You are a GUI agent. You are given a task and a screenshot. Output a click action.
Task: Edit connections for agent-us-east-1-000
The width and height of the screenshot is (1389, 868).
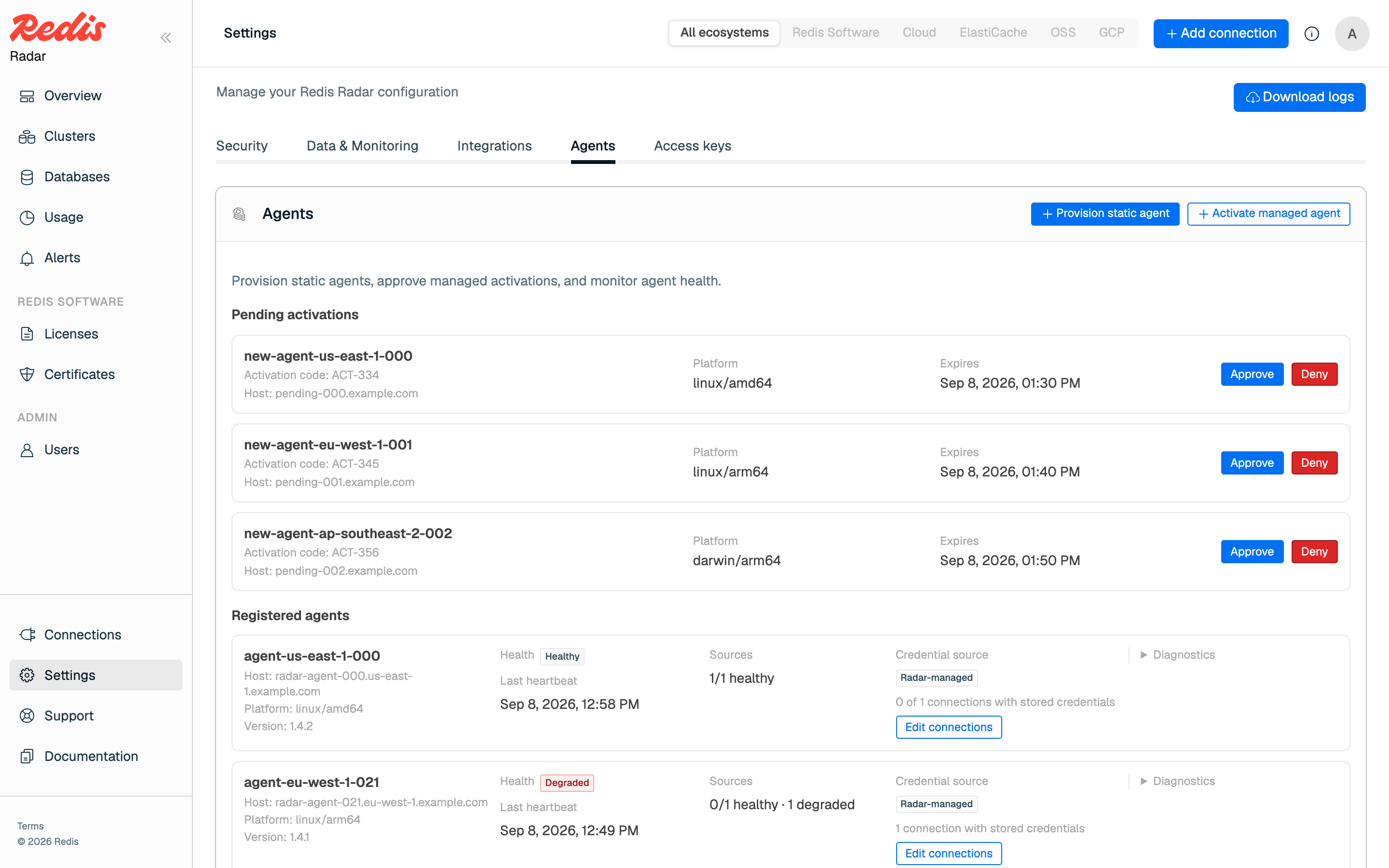[x=949, y=727]
